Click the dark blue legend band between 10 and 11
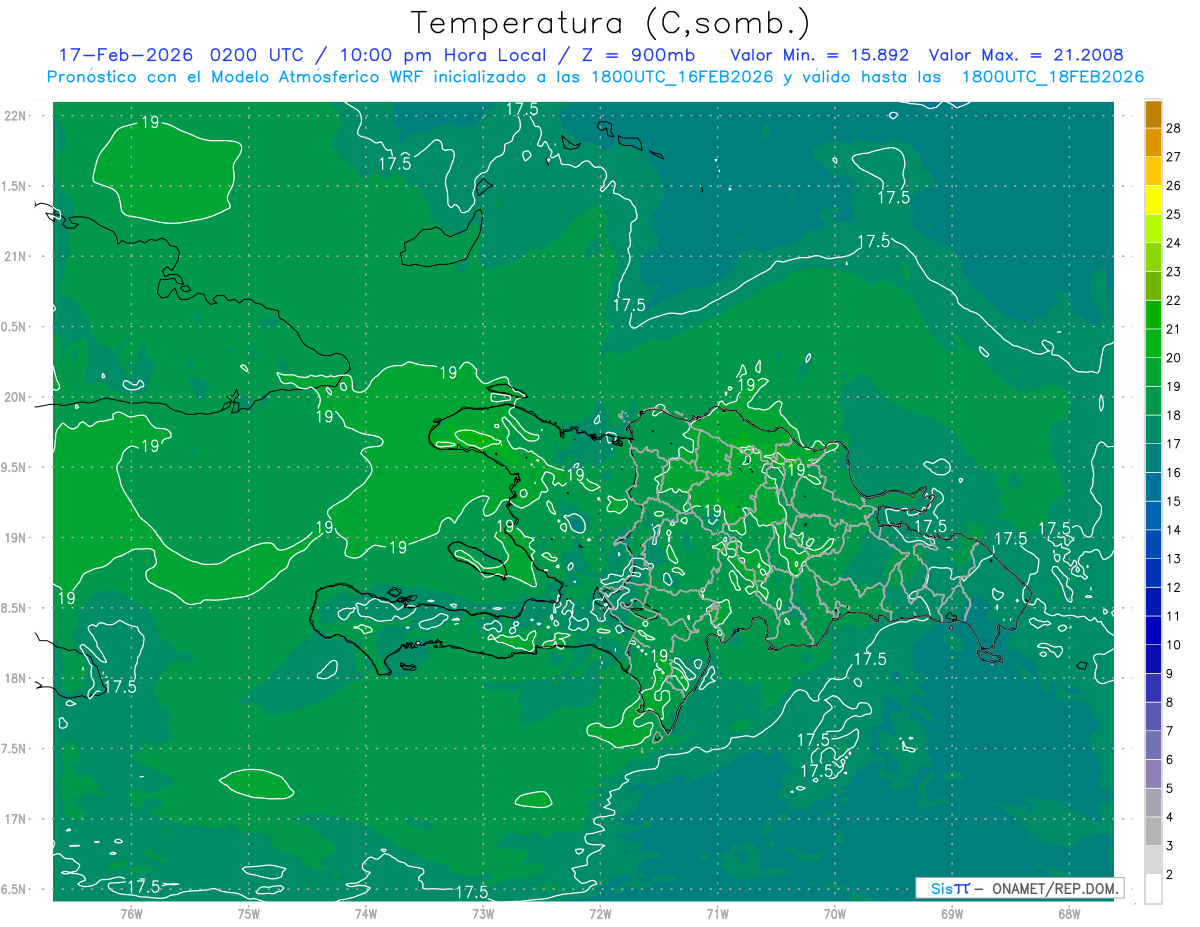This screenshot has height=927, width=1200. (1153, 631)
